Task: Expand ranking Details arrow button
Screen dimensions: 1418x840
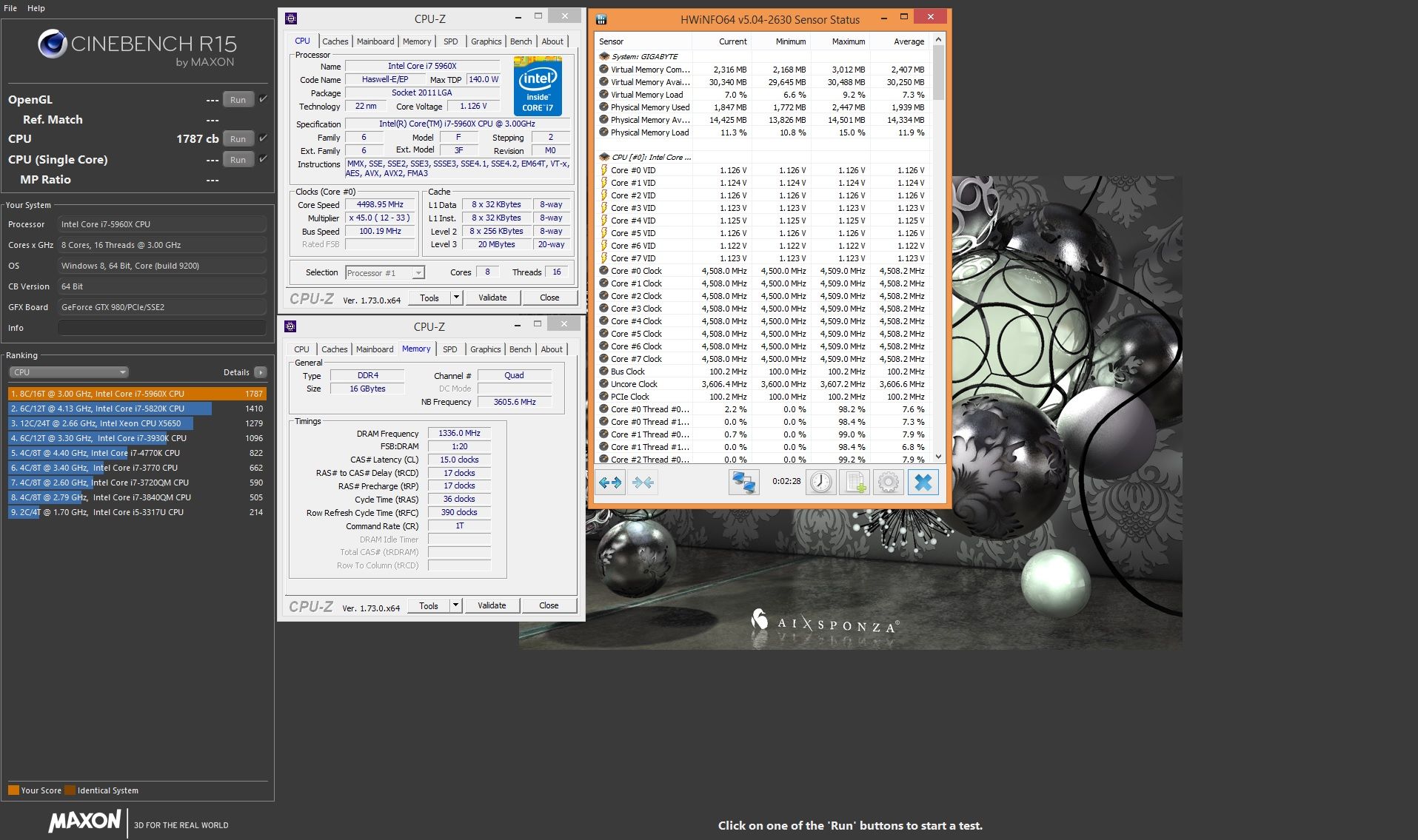Action: coord(260,372)
